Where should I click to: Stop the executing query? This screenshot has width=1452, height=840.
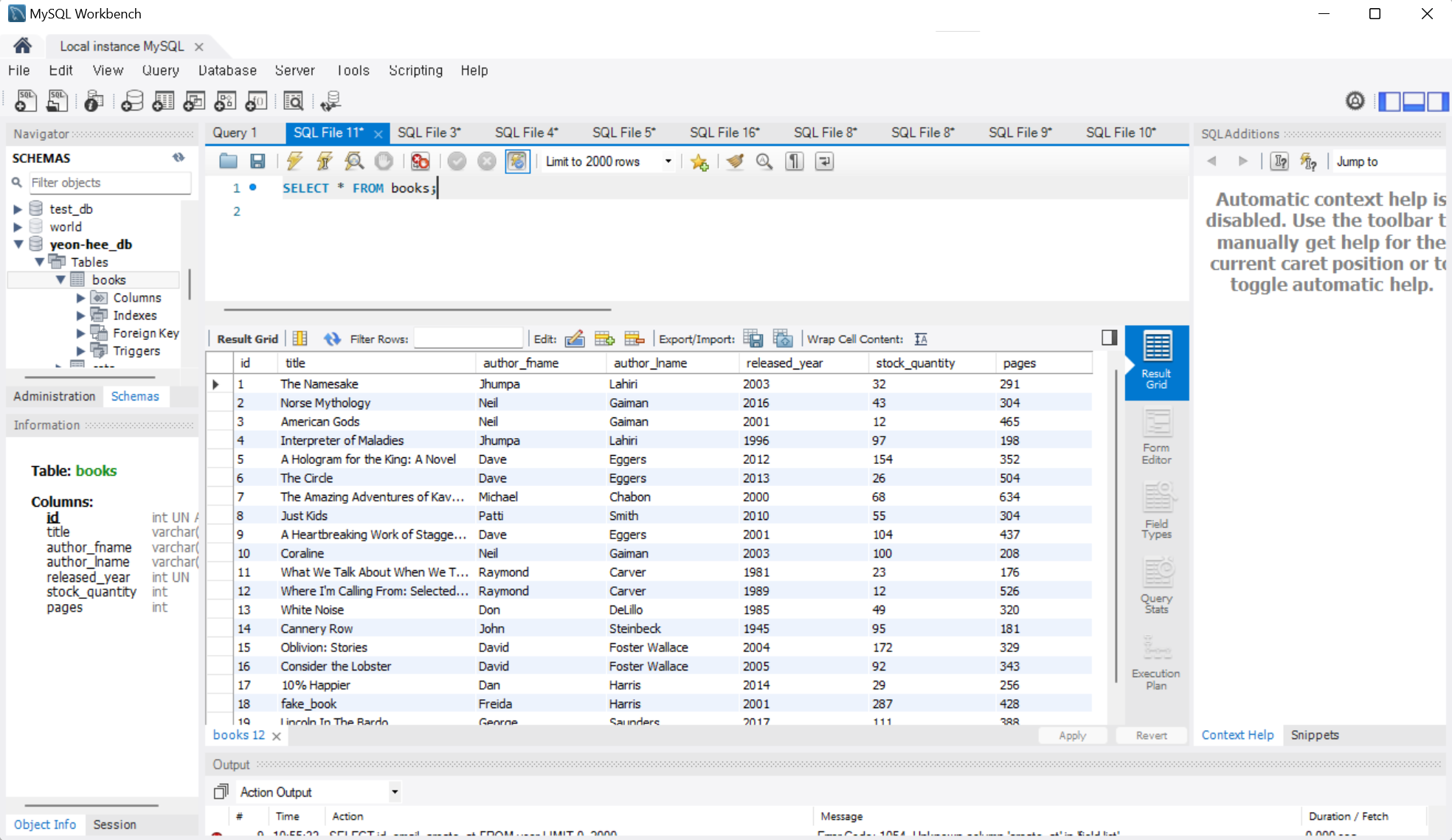pyautogui.click(x=384, y=162)
